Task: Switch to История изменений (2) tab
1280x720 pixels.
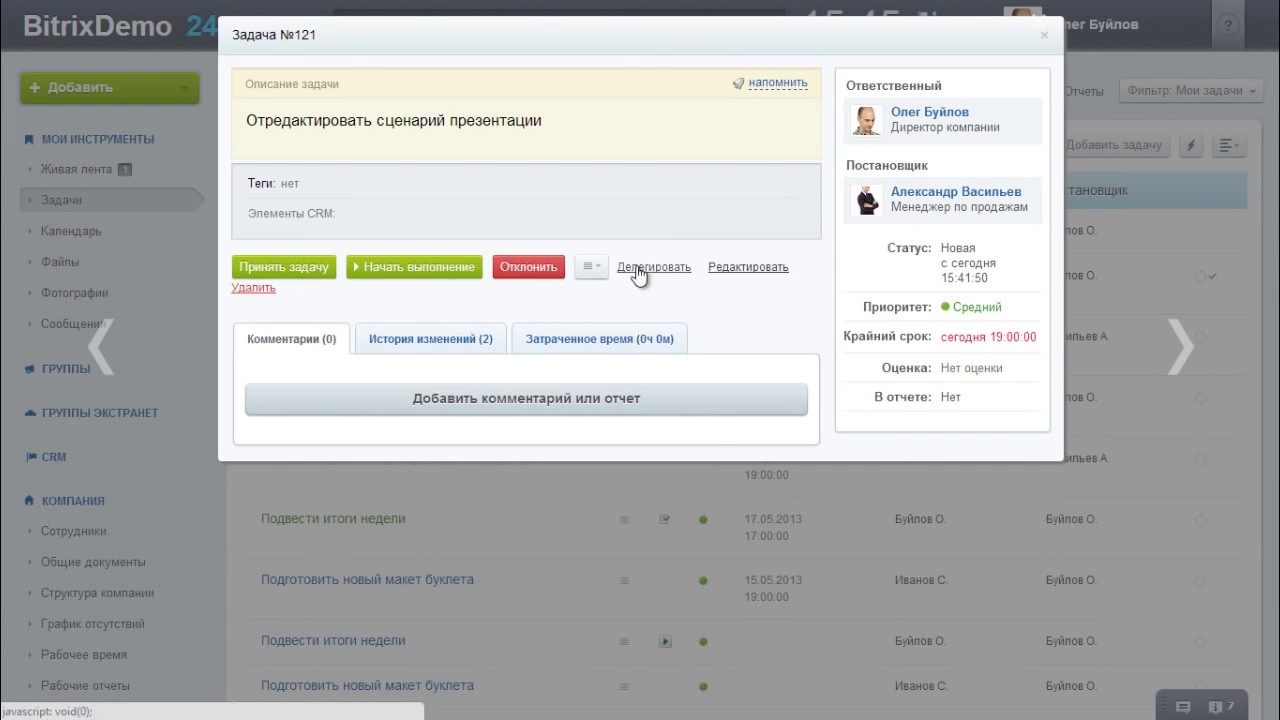Action: point(430,339)
